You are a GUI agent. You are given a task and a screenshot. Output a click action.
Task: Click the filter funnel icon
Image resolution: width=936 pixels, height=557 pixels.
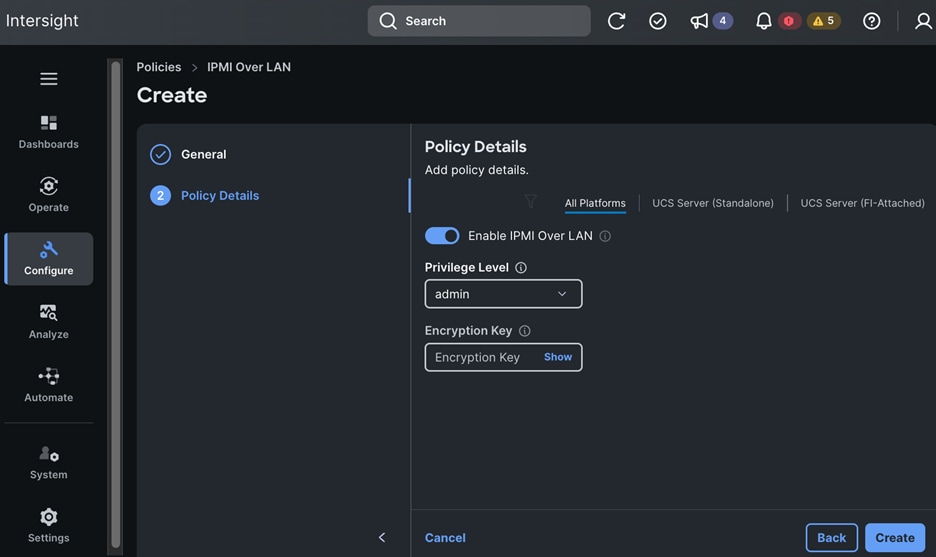coord(530,201)
